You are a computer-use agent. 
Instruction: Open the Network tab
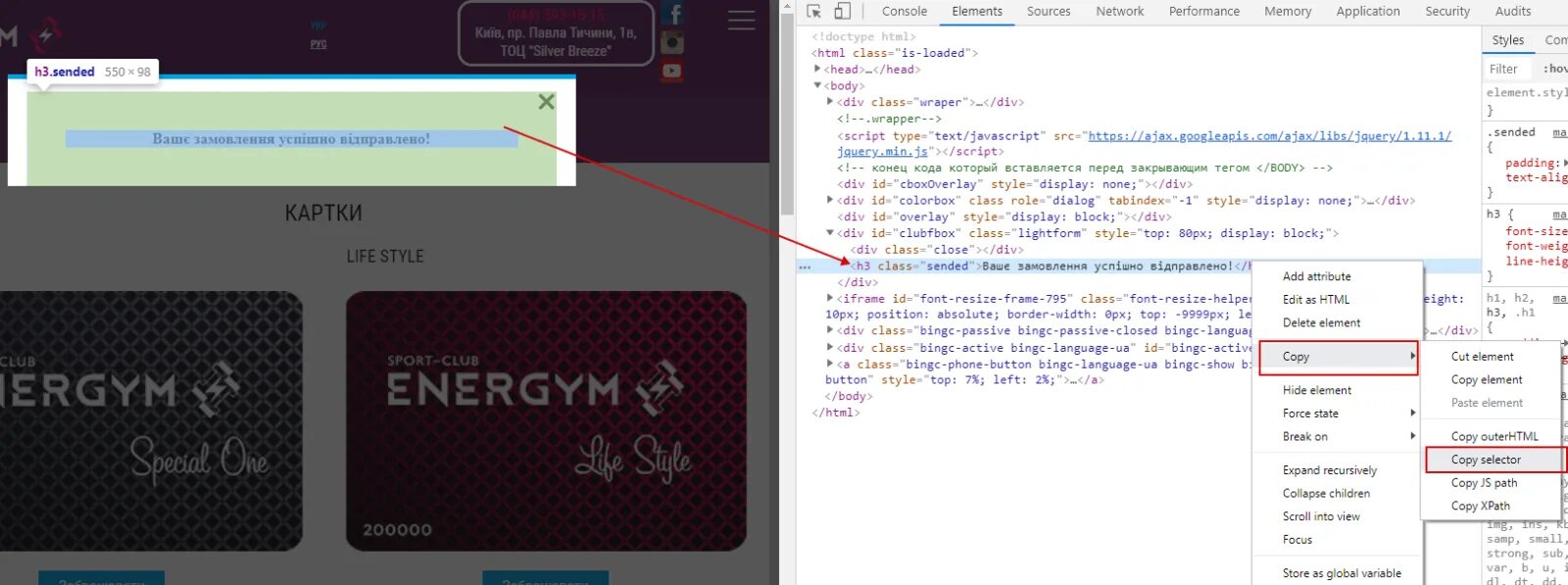[1120, 12]
